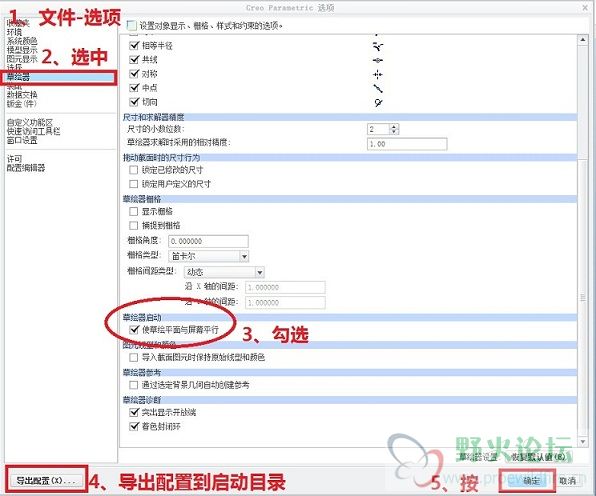Click the tangent (相切) constraint icon

click(378, 102)
